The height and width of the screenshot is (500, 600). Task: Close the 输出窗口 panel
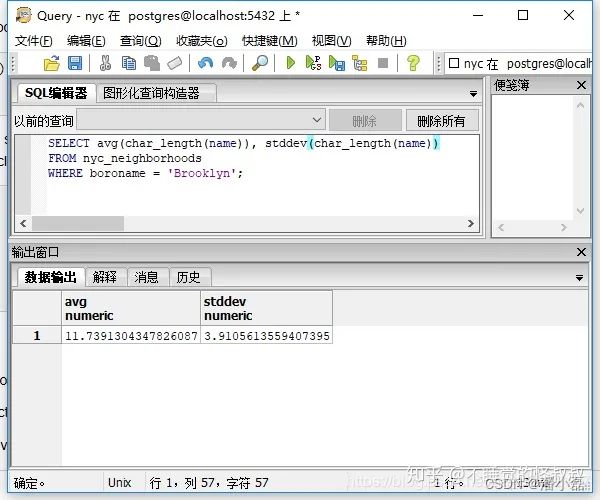[x=581, y=252]
